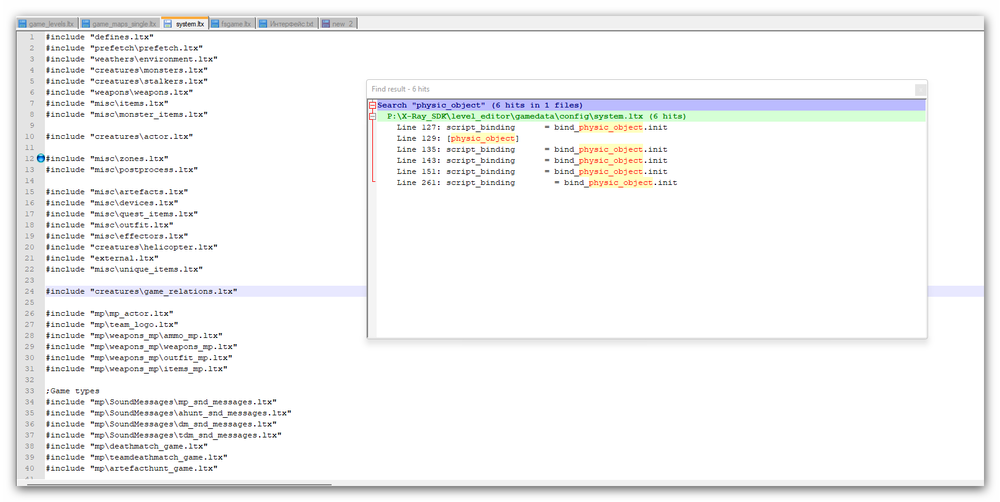Click the save-state icon on system.ltx tab
Viewport: 1000px width, 502px height.
pyautogui.click(x=168, y=23)
